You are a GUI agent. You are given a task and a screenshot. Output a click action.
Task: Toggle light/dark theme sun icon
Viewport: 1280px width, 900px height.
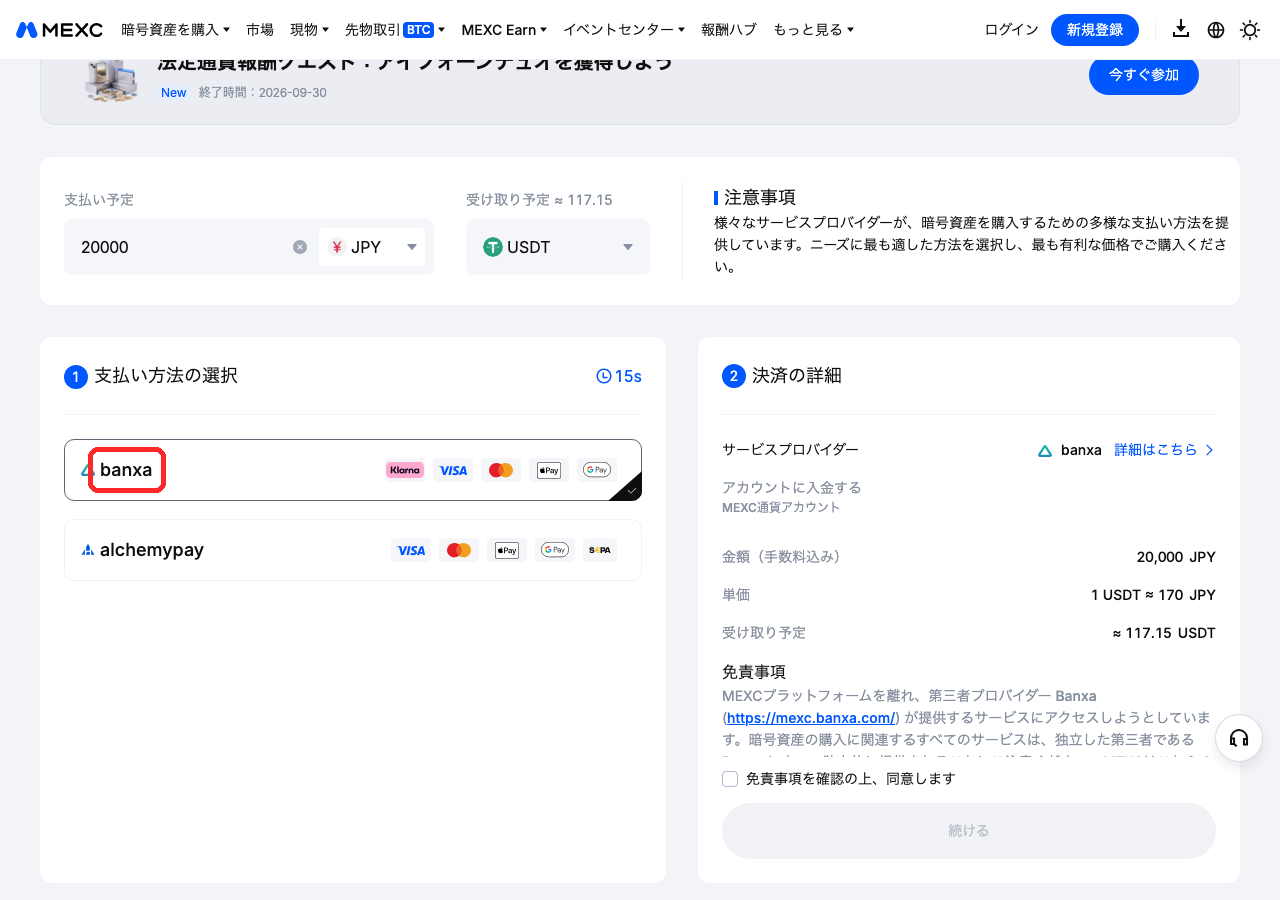coord(1250,30)
